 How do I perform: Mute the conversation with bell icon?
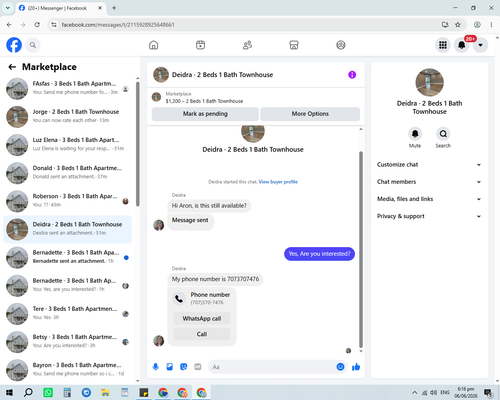(415, 134)
